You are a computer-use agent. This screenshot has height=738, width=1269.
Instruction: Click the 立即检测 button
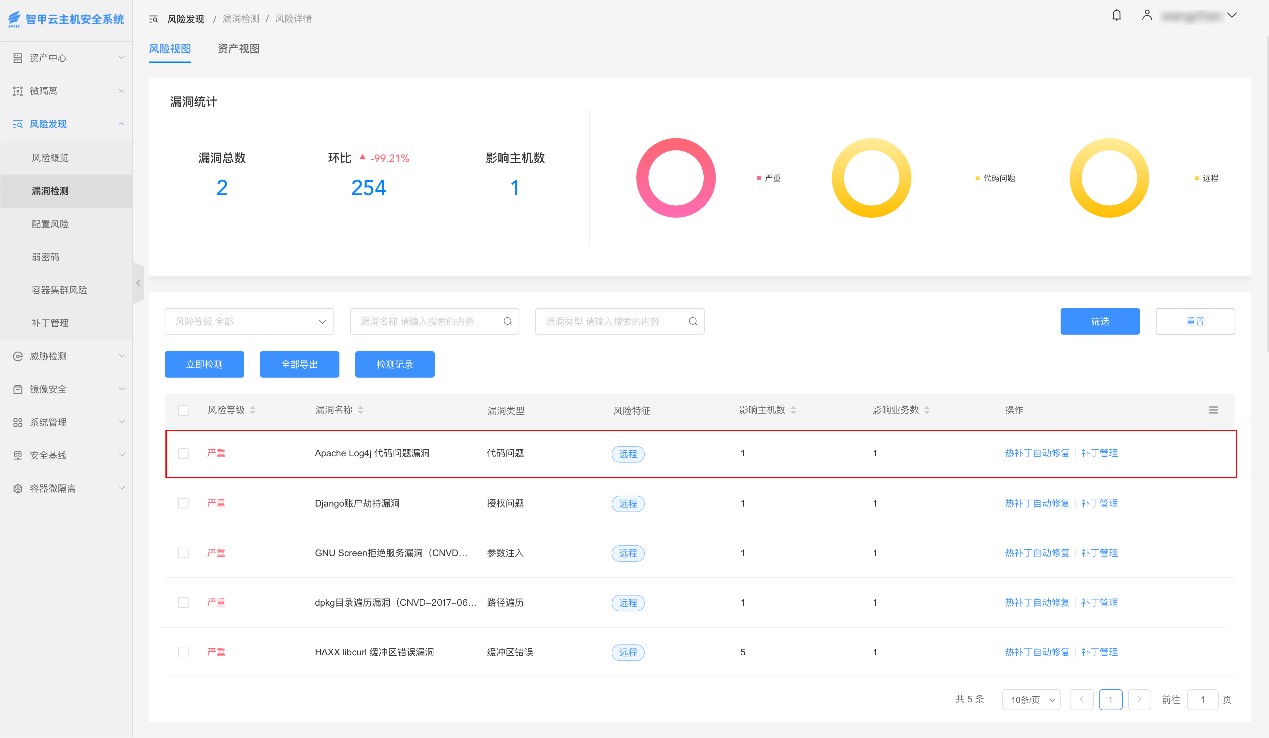204,364
